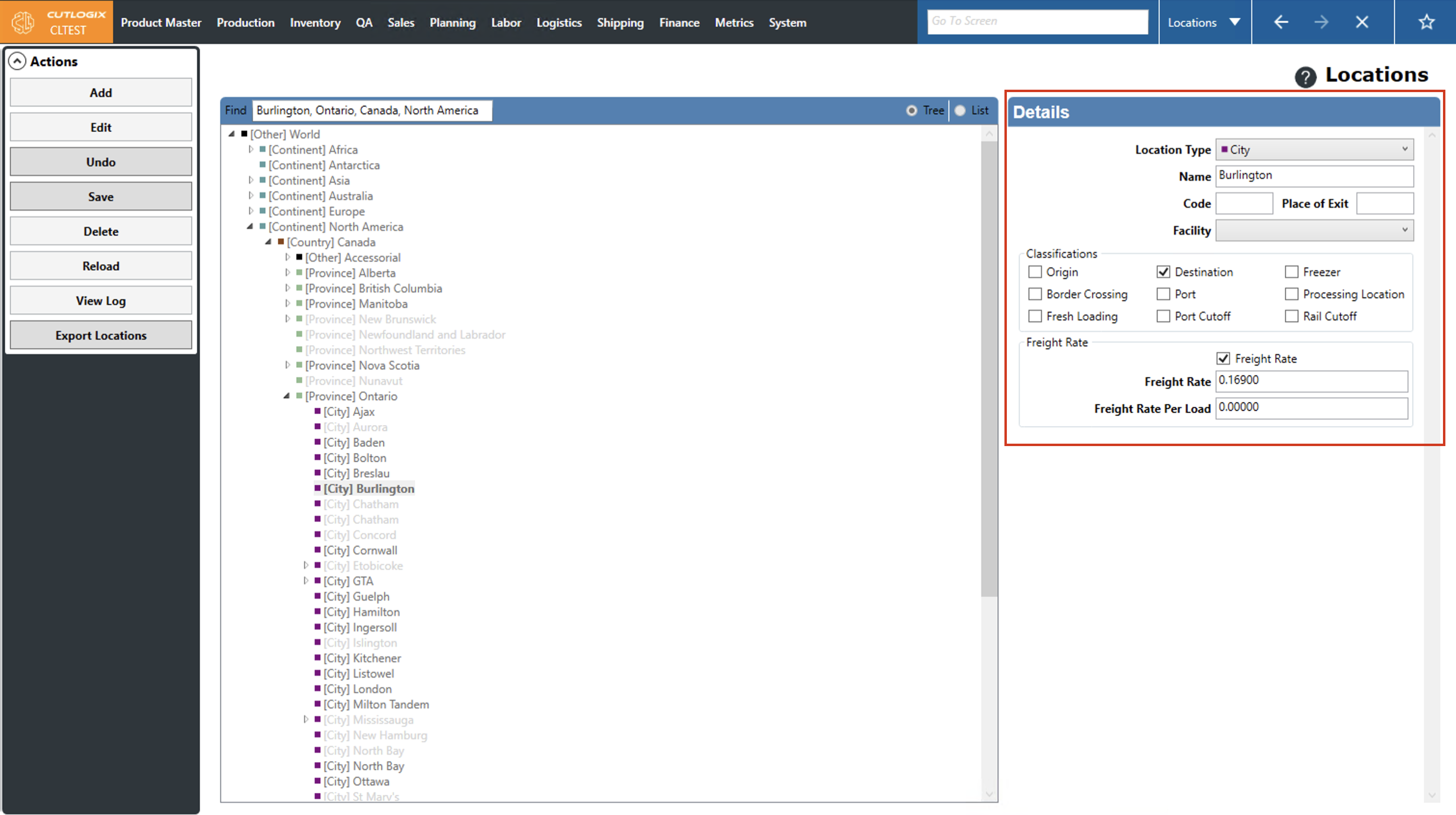Open the Inventory menu
The height and width of the screenshot is (815, 1456).
pos(315,23)
